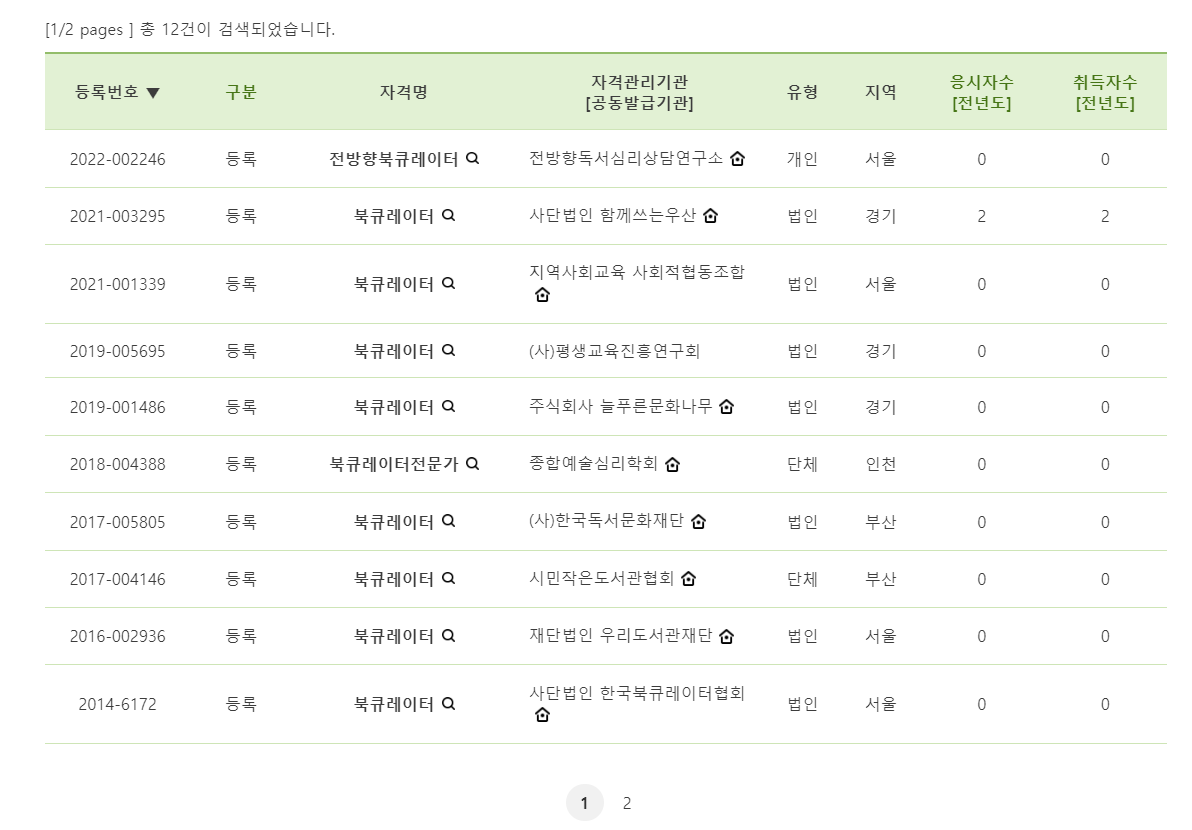Click the 자격명 column header
Screen dimensions: 1192x830
403,91
